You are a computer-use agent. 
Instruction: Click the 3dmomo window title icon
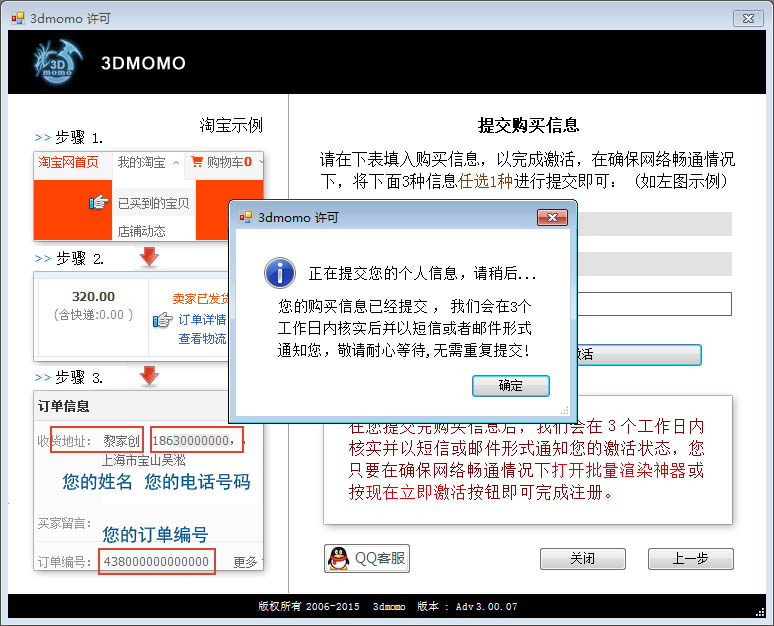(x=18, y=18)
